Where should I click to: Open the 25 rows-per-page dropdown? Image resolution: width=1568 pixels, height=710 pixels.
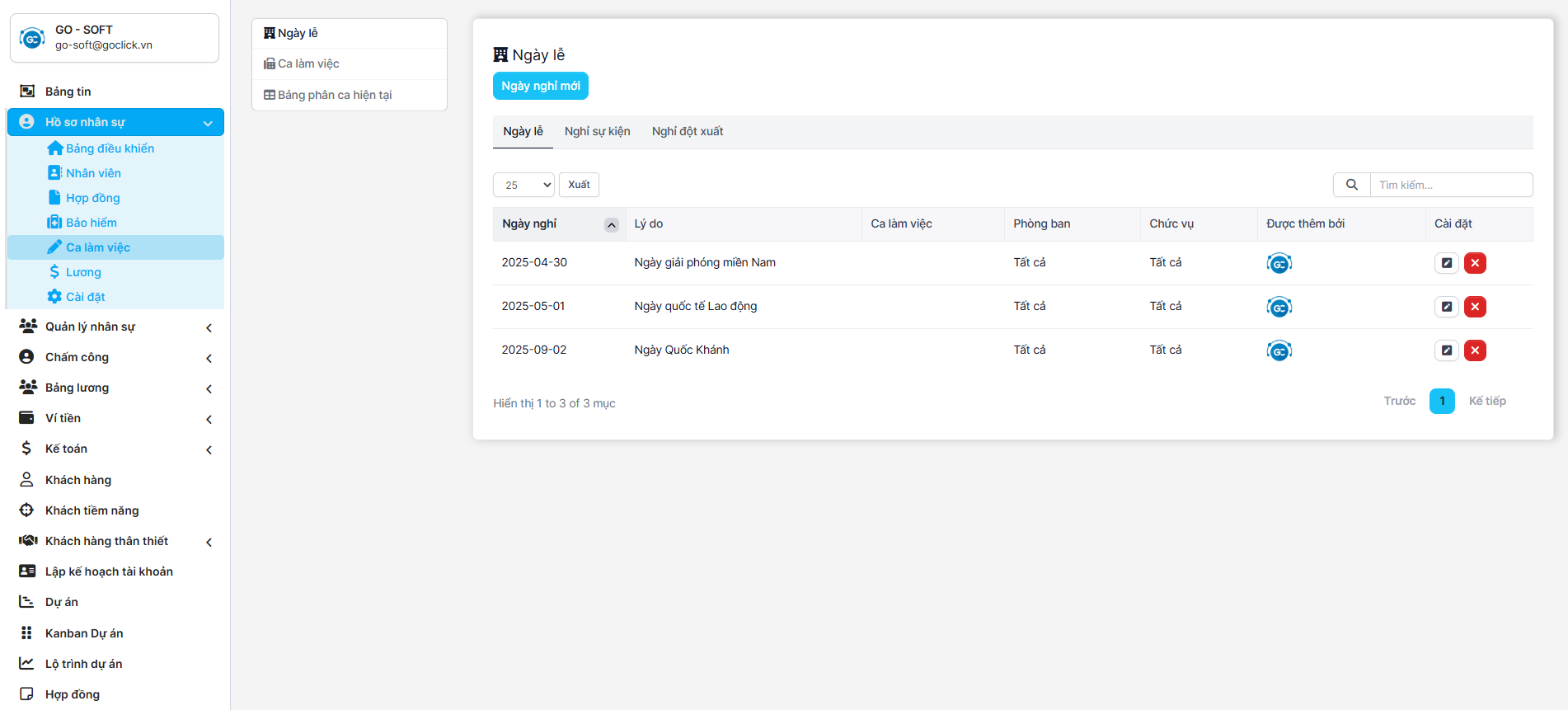click(523, 185)
